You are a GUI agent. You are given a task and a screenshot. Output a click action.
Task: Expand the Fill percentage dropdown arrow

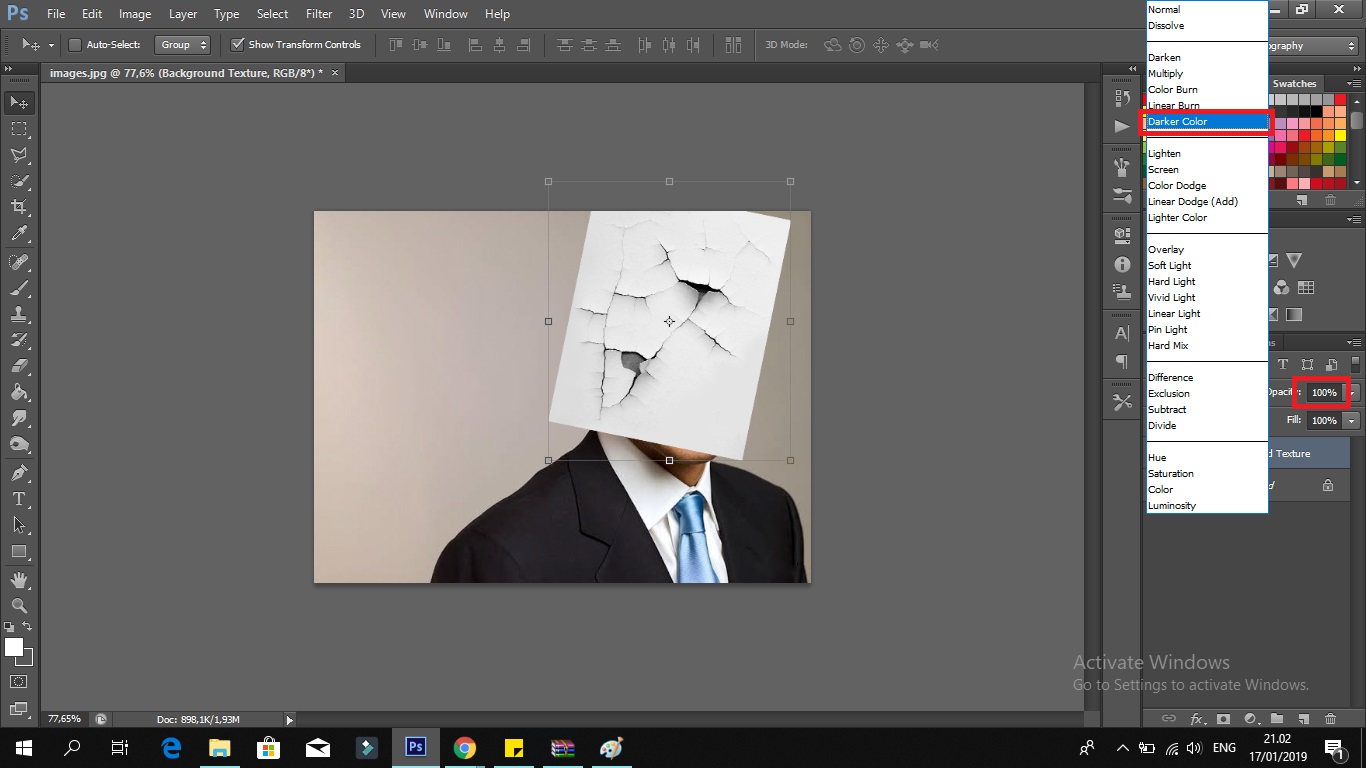click(x=1352, y=421)
